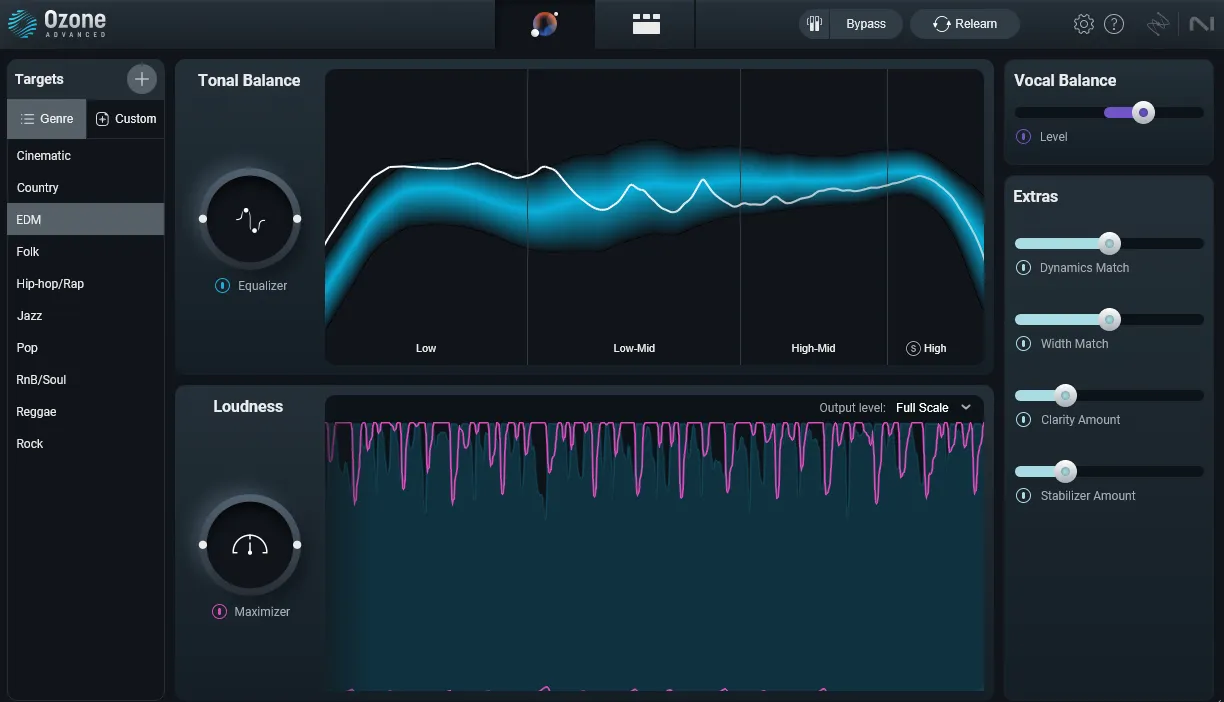Choose the RnB/Soul genre target
This screenshot has height=702, width=1224.
86,380
